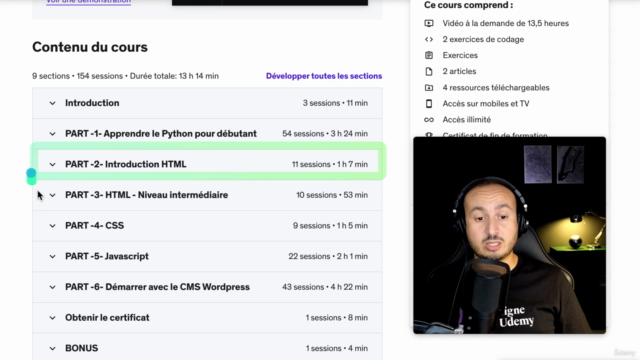The height and width of the screenshot is (360, 640).
Task: Click 1 sessions • 4 min duration
Action: click(337, 348)
